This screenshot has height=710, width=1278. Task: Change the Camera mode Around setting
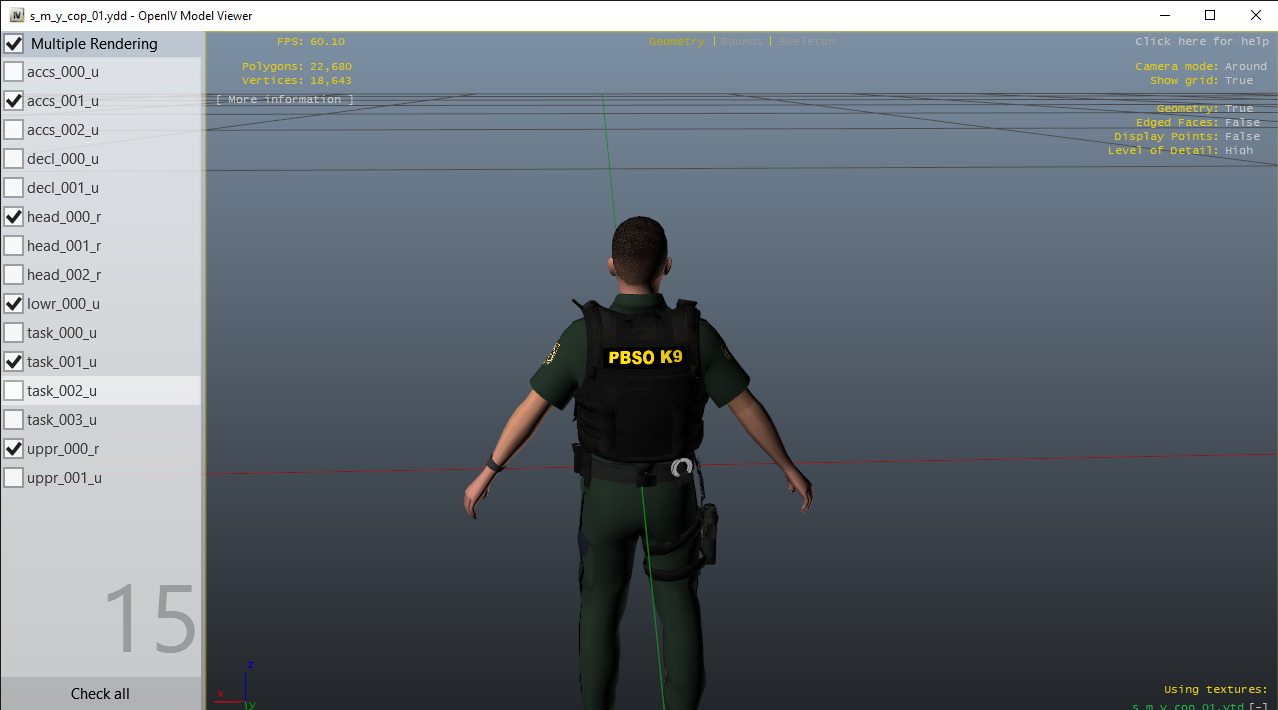coord(1245,66)
